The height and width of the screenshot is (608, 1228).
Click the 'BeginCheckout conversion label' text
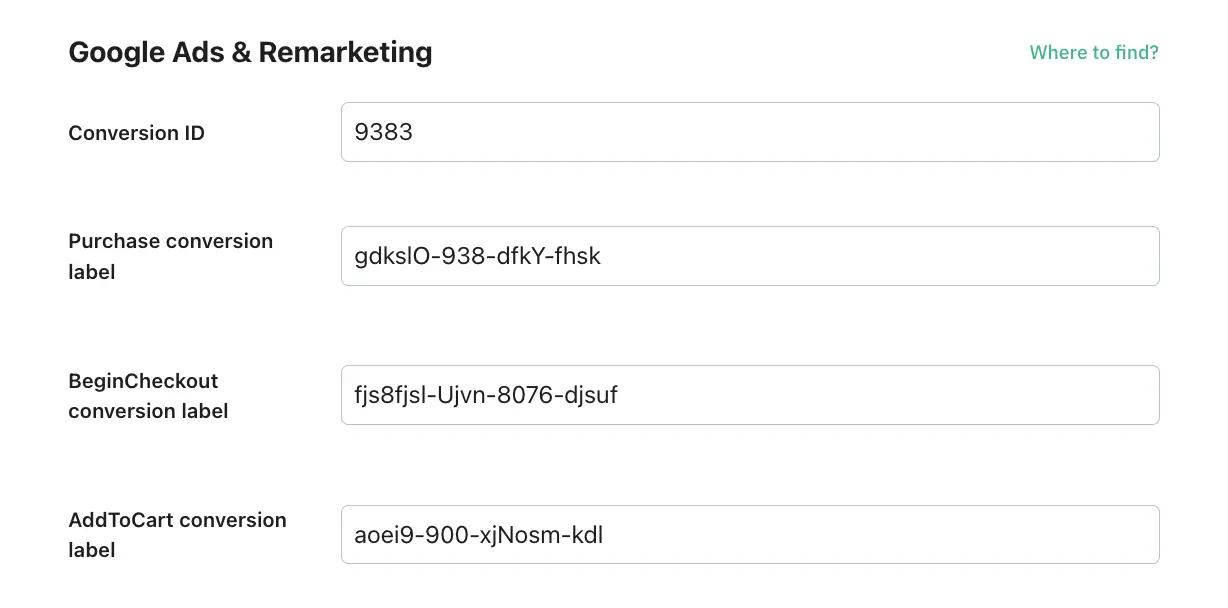[x=148, y=395]
